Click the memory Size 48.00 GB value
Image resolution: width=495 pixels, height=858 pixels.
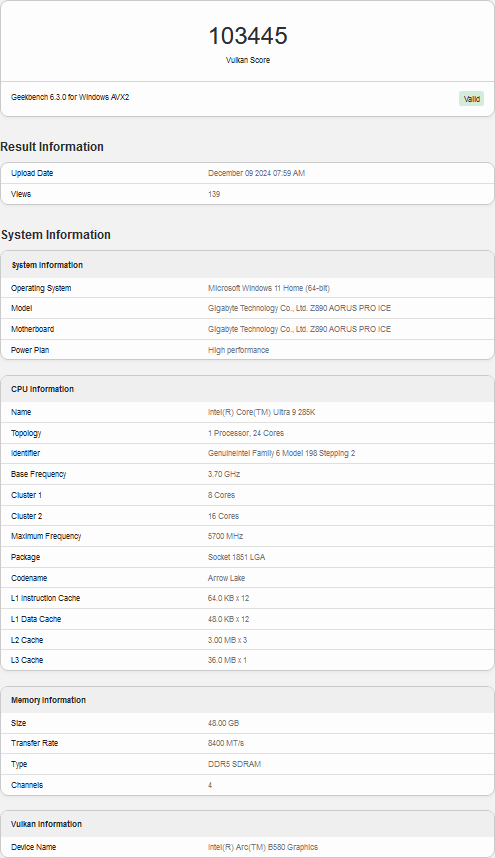click(x=223, y=723)
